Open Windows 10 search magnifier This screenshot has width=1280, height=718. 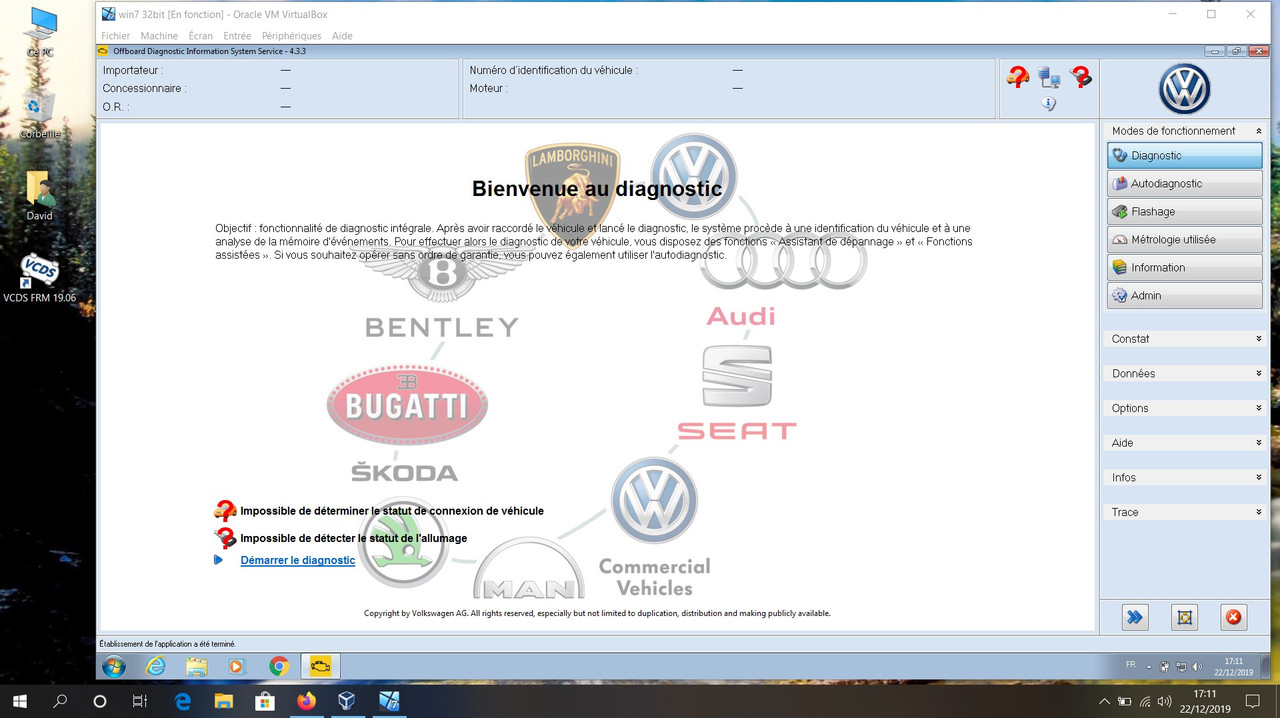pos(60,701)
